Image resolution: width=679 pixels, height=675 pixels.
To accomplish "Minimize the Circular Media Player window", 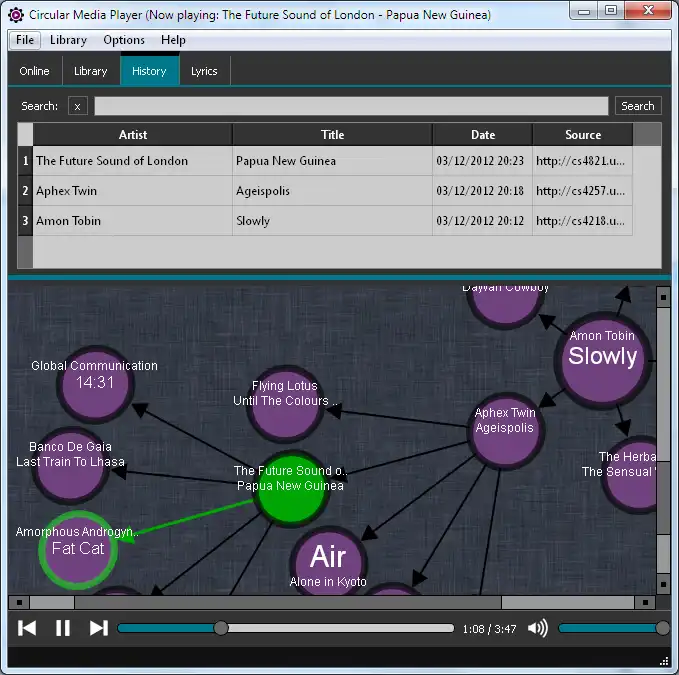I will tap(584, 11).
